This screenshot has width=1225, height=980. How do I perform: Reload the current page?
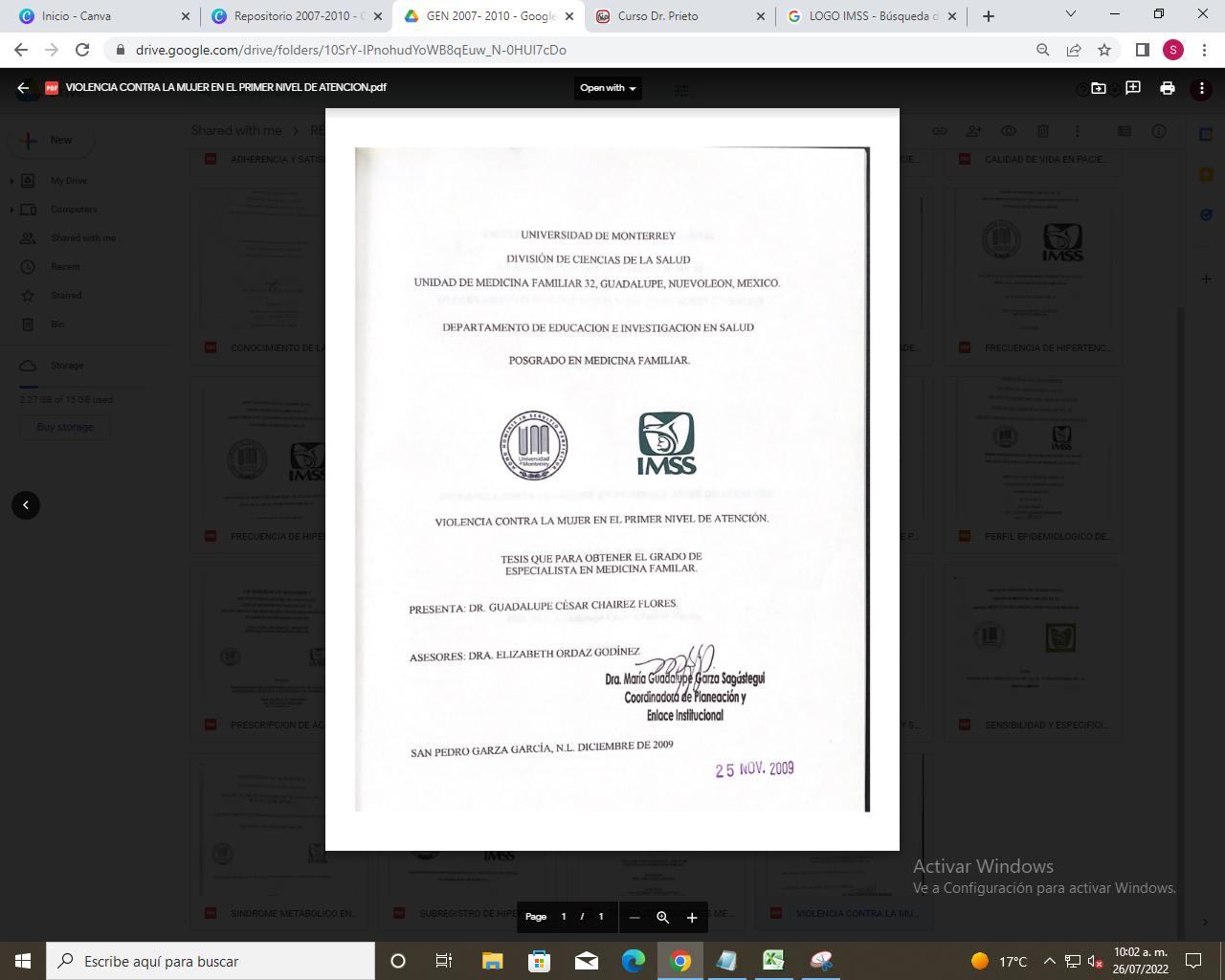point(82,50)
